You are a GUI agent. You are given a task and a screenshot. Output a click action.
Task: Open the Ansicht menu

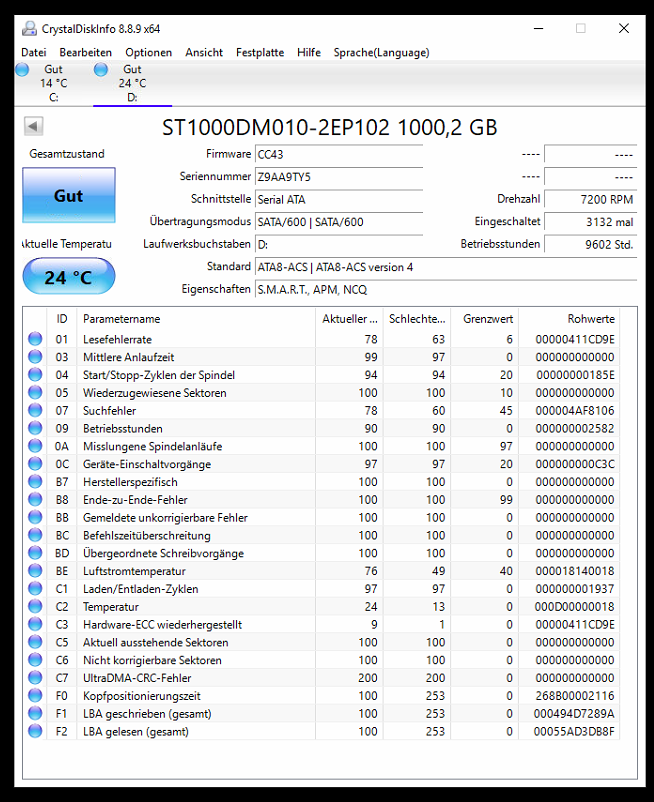[x=204, y=52]
